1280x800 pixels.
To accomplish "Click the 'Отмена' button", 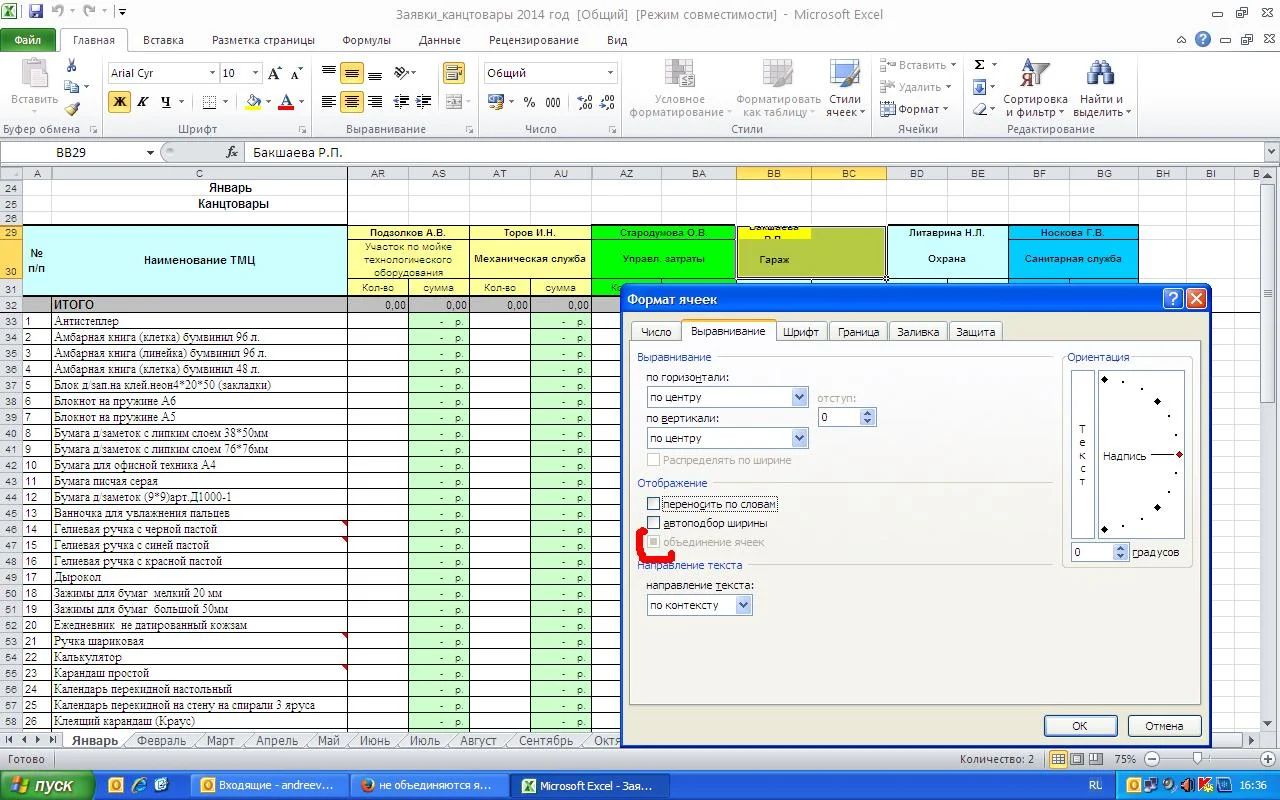I will coord(1164,726).
